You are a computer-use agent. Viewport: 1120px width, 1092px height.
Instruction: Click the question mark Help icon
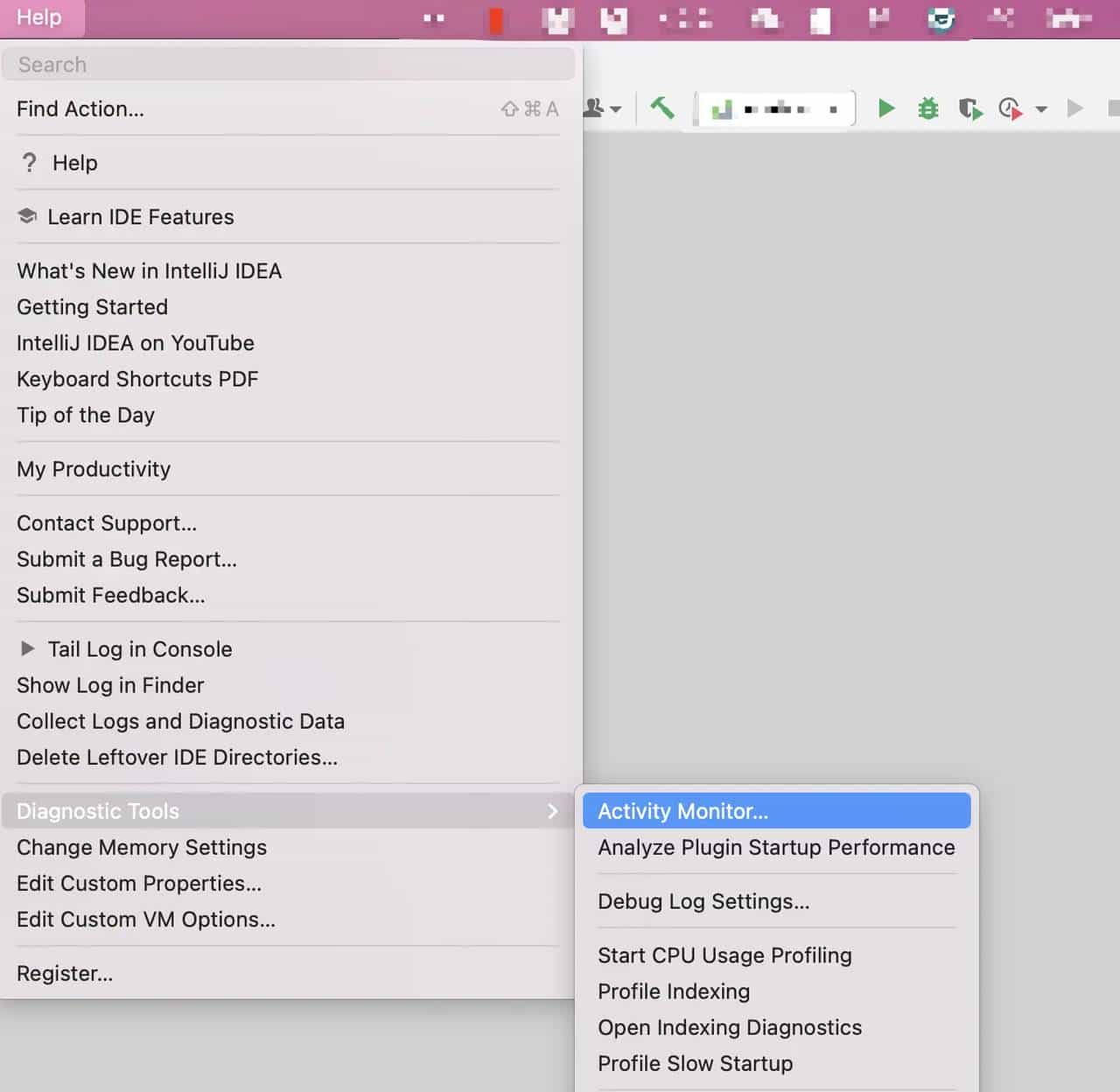click(29, 162)
